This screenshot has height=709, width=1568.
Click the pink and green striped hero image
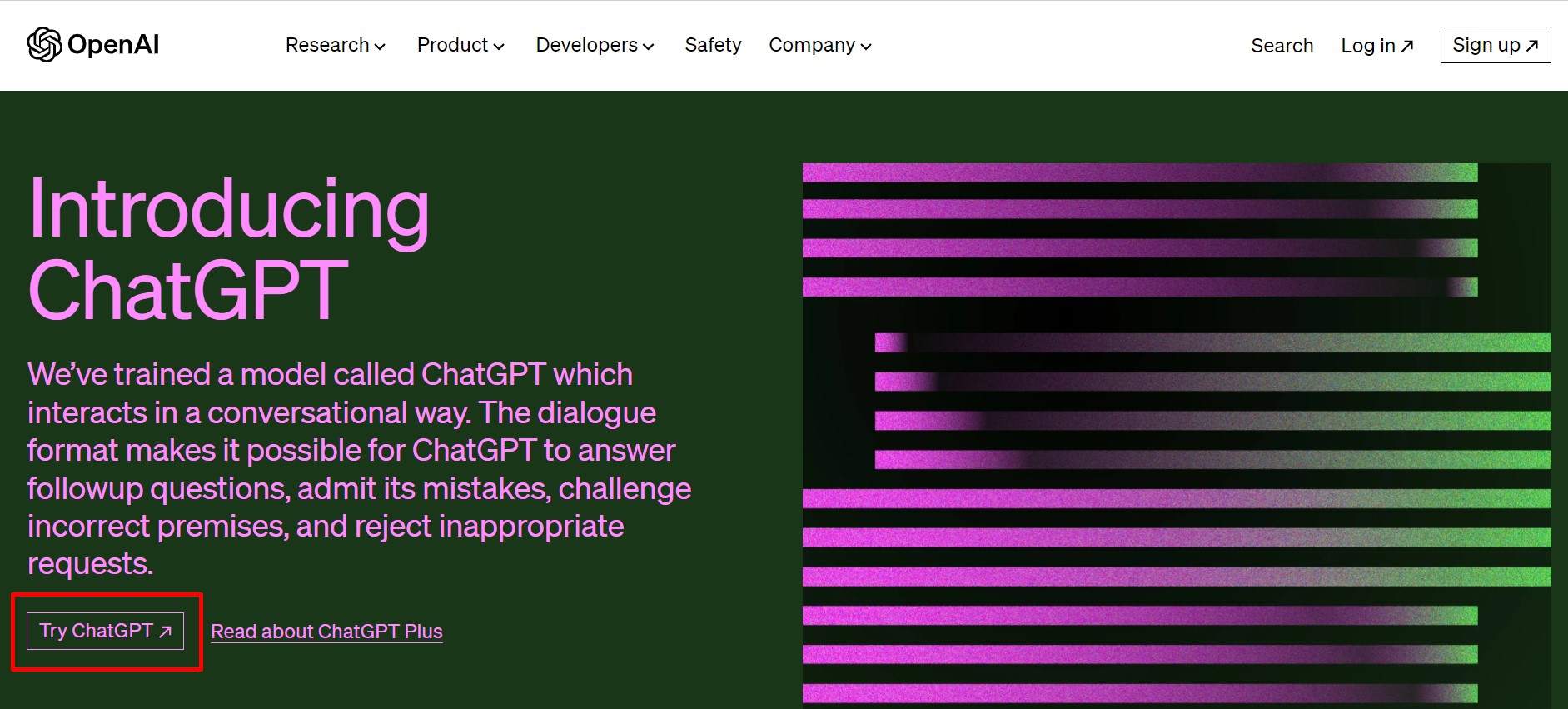(x=1176, y=433)
